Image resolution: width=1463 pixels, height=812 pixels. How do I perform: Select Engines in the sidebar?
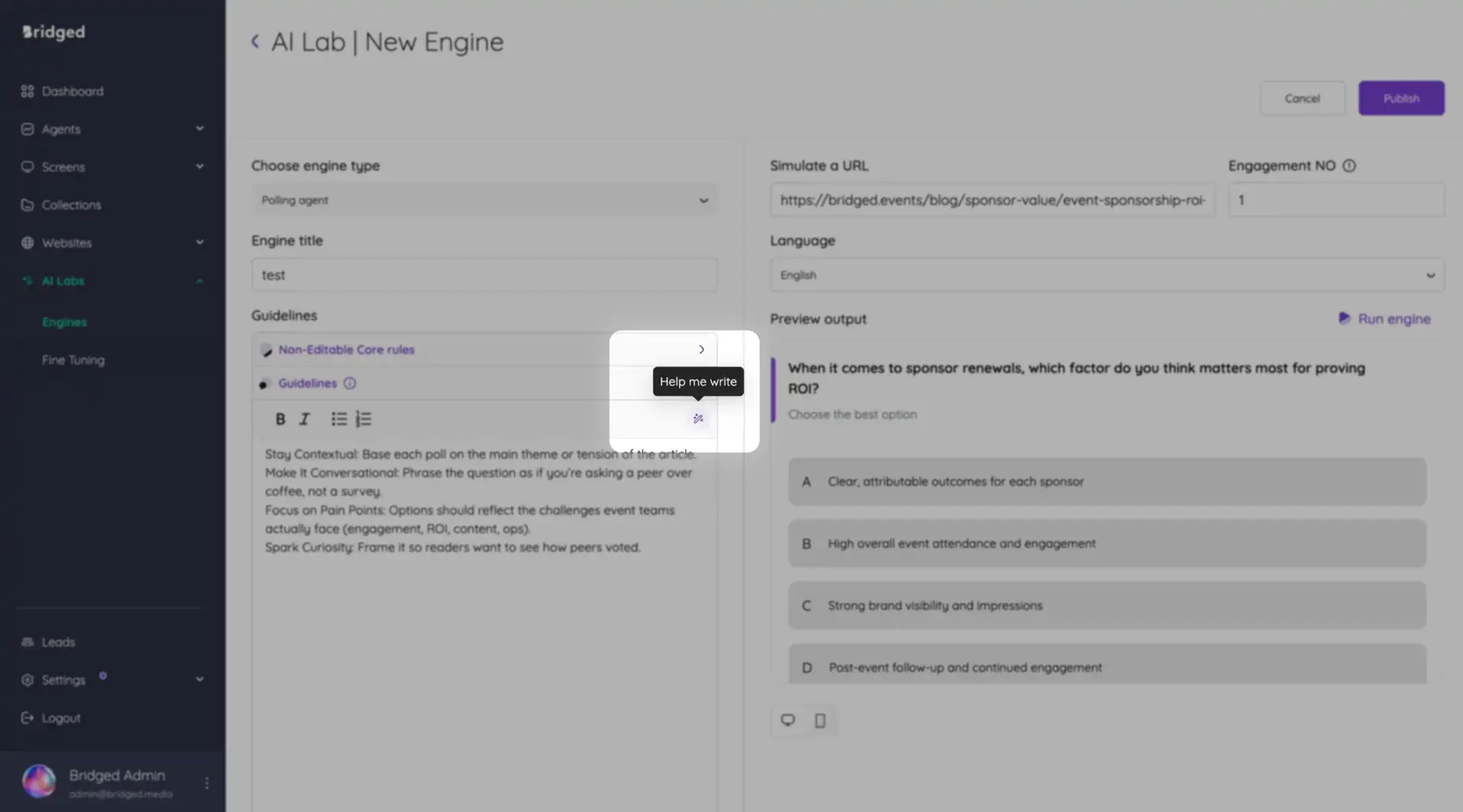click(64, 321)
